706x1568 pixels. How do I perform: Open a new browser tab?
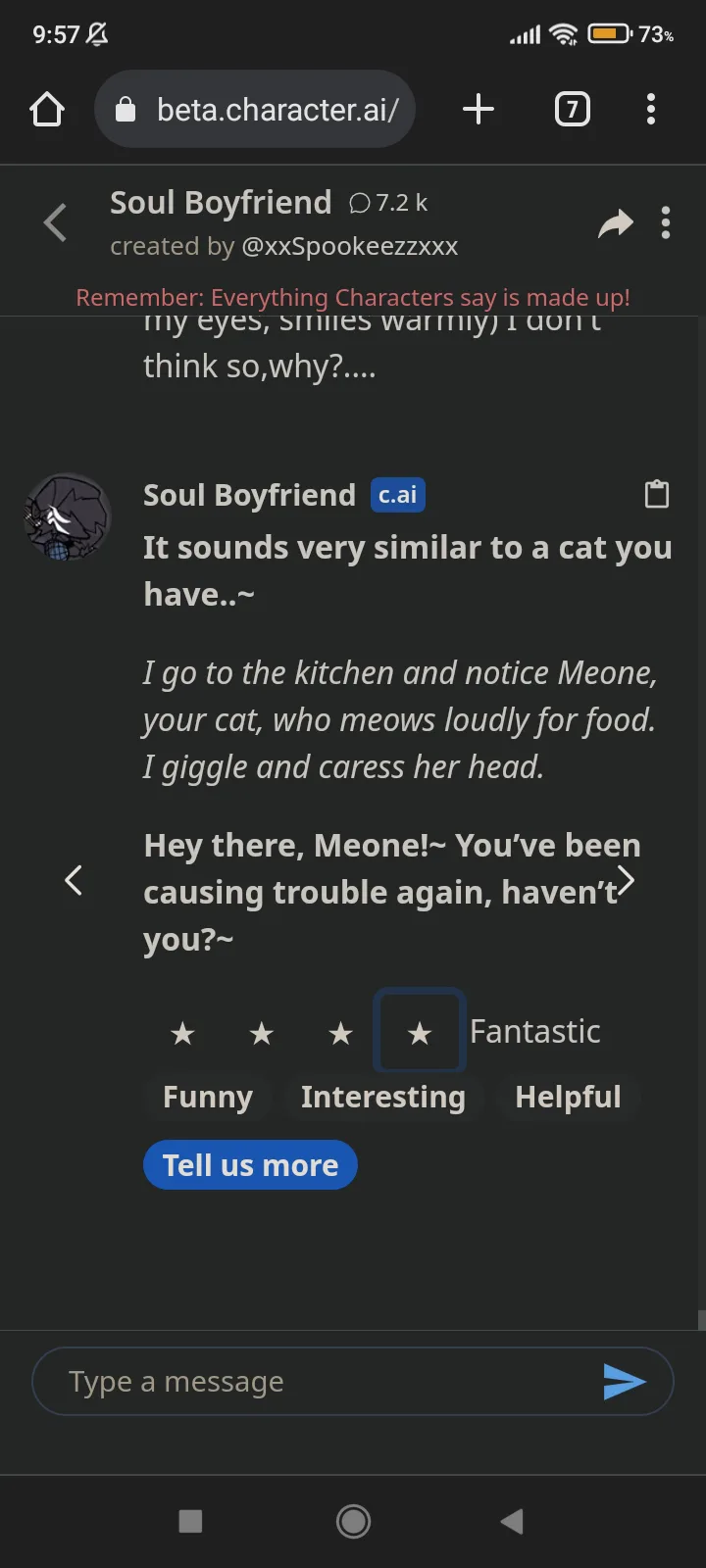(x=478, y=109)
